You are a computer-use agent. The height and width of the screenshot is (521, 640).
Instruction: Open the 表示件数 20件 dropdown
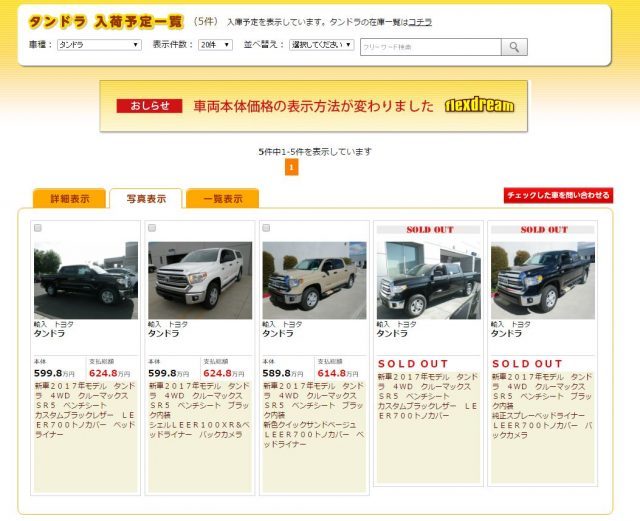tap(215, 45)
